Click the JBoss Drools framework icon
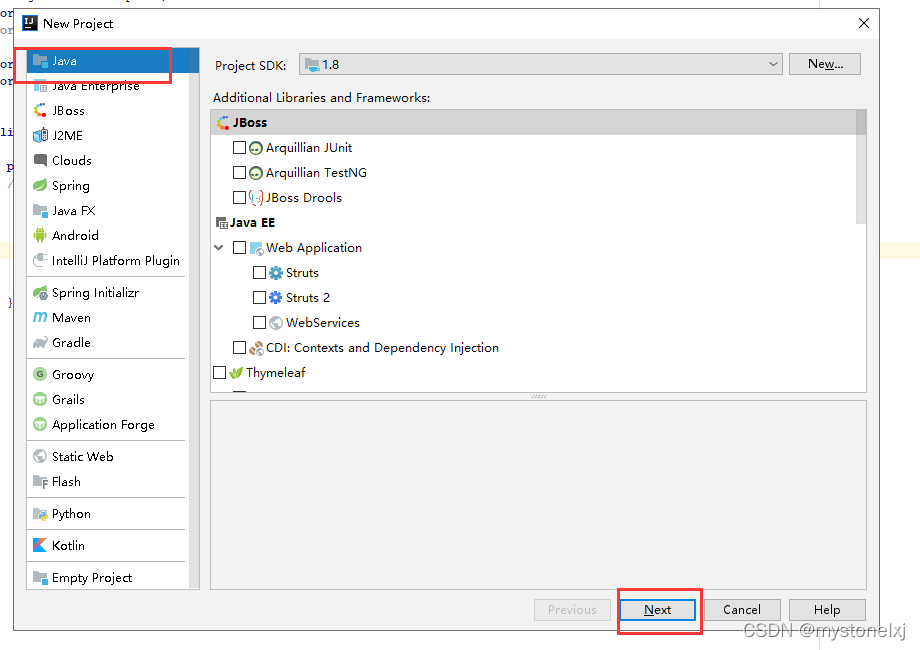Viewport: 920px width, 650px height. [x=255, y=198]
